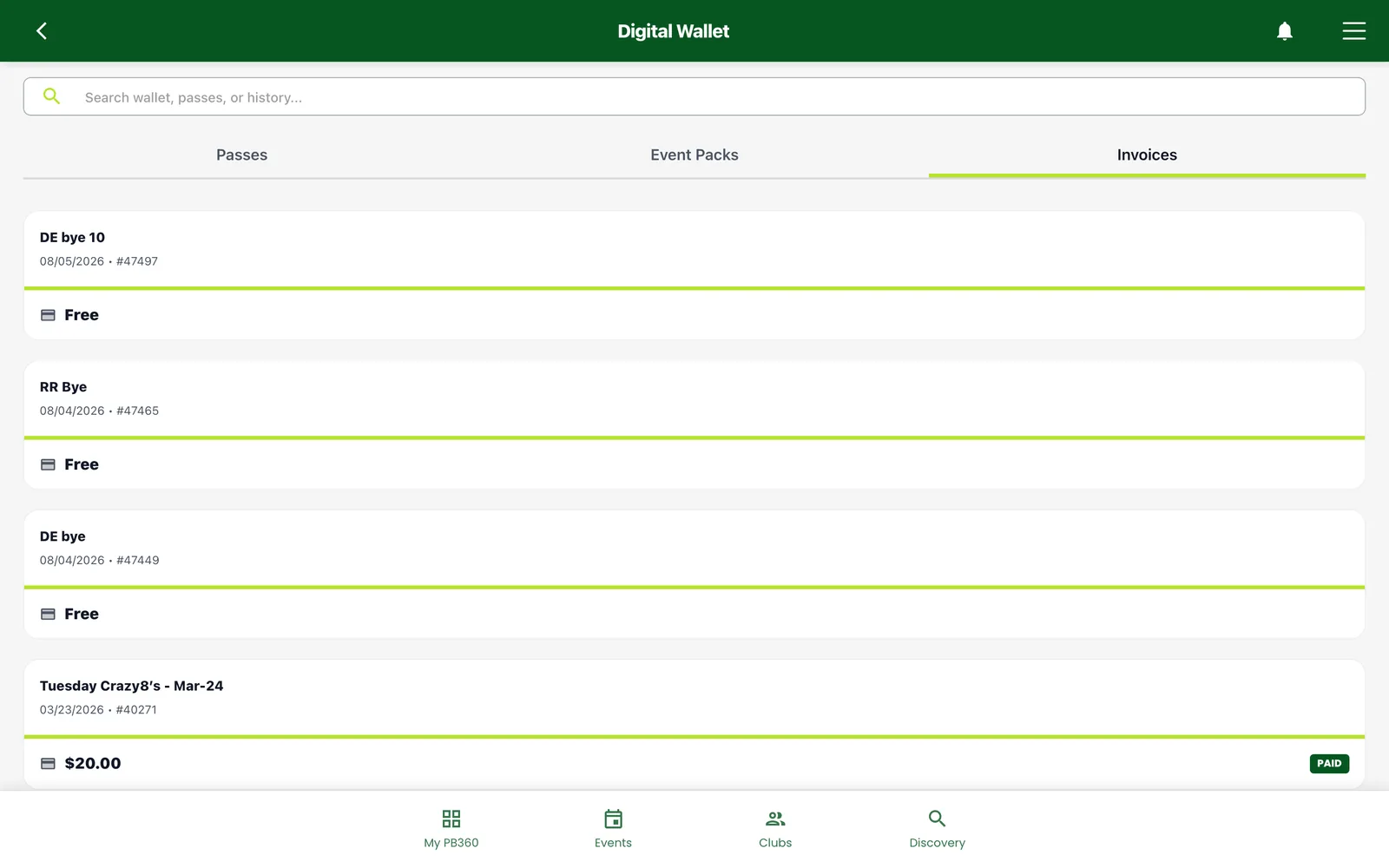1389x868 pixels.
Task: Click Free label under DE bye 10
Action: (x=82, y=315)
